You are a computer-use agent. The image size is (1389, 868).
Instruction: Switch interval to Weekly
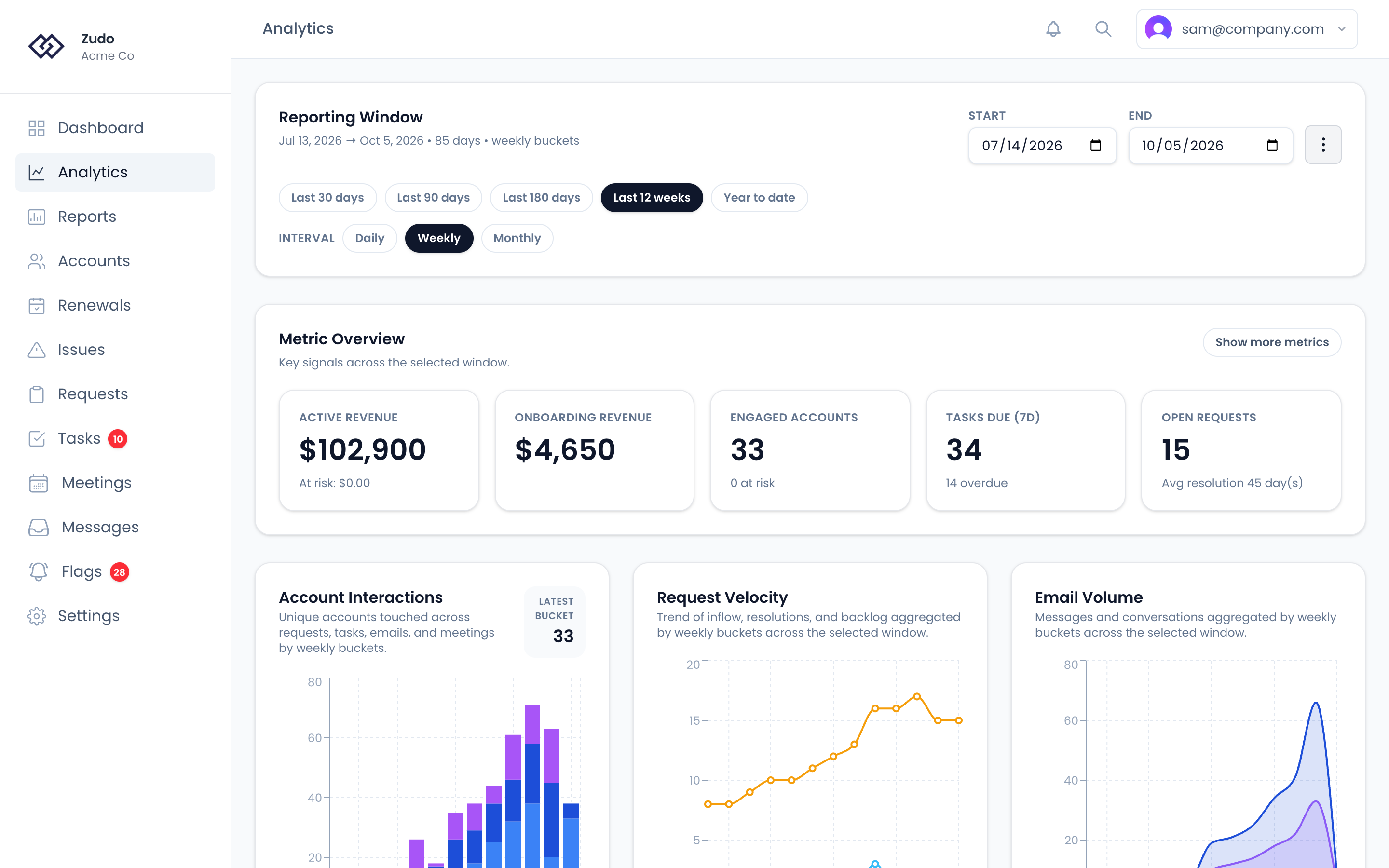point(439,238)
